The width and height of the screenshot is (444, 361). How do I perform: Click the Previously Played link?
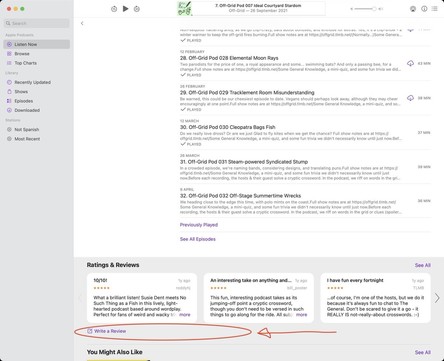pyautogui.click(x=199, y=225)
